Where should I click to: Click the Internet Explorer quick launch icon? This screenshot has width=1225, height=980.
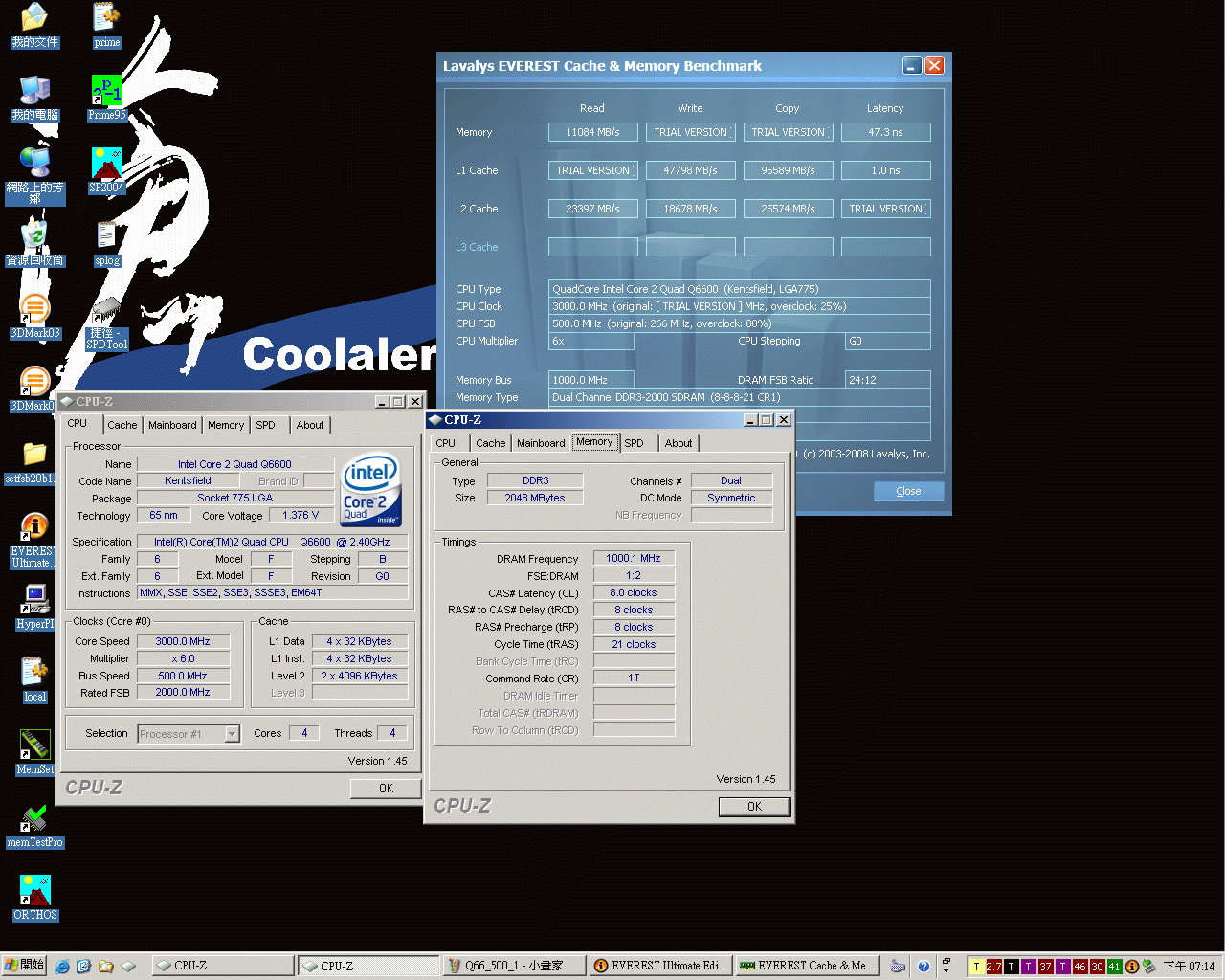pos(62,966)
